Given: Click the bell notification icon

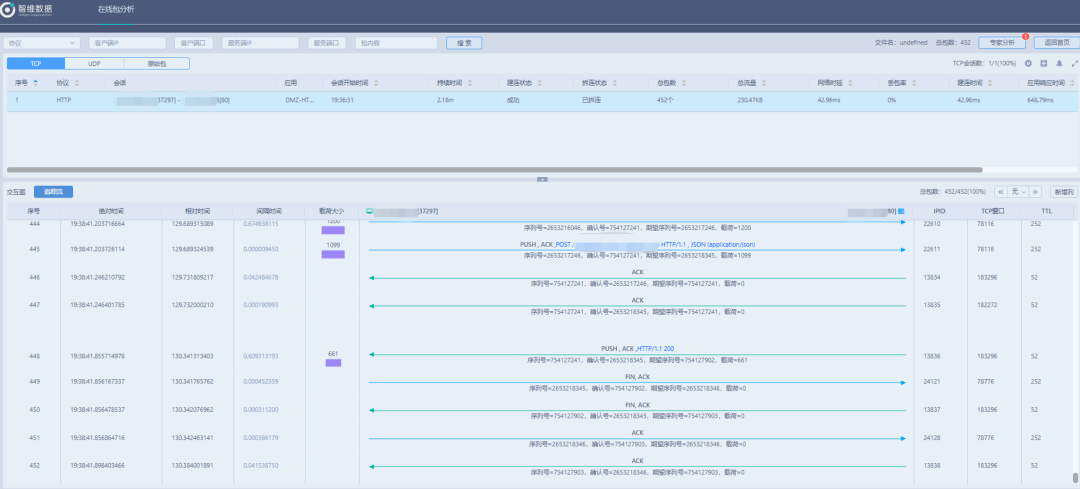Looking at the screenshot, I should click(x=1059, y=63).
